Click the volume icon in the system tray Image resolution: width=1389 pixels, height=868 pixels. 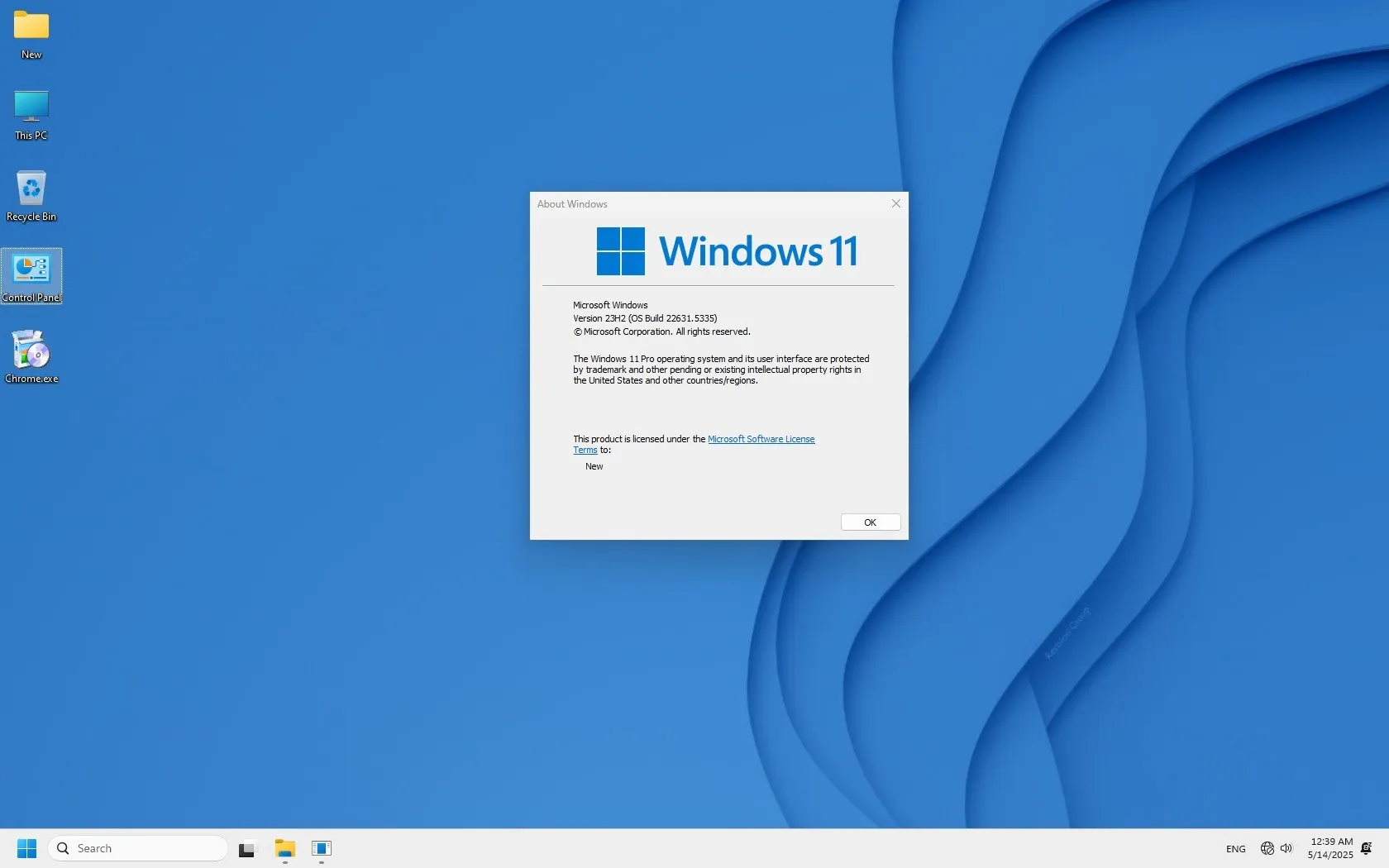(1286, 848)
